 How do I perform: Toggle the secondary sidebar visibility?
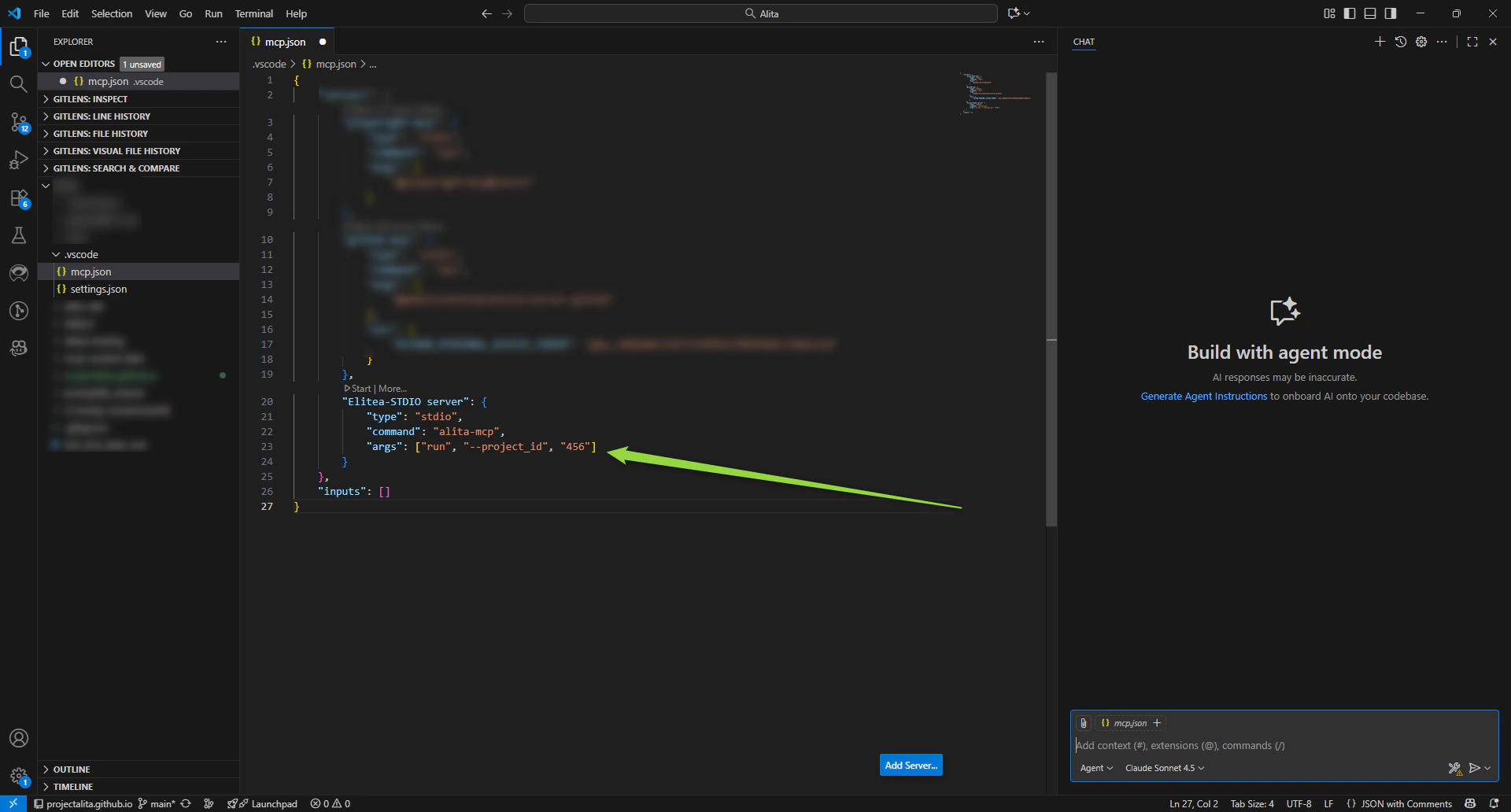[1391, 13]
